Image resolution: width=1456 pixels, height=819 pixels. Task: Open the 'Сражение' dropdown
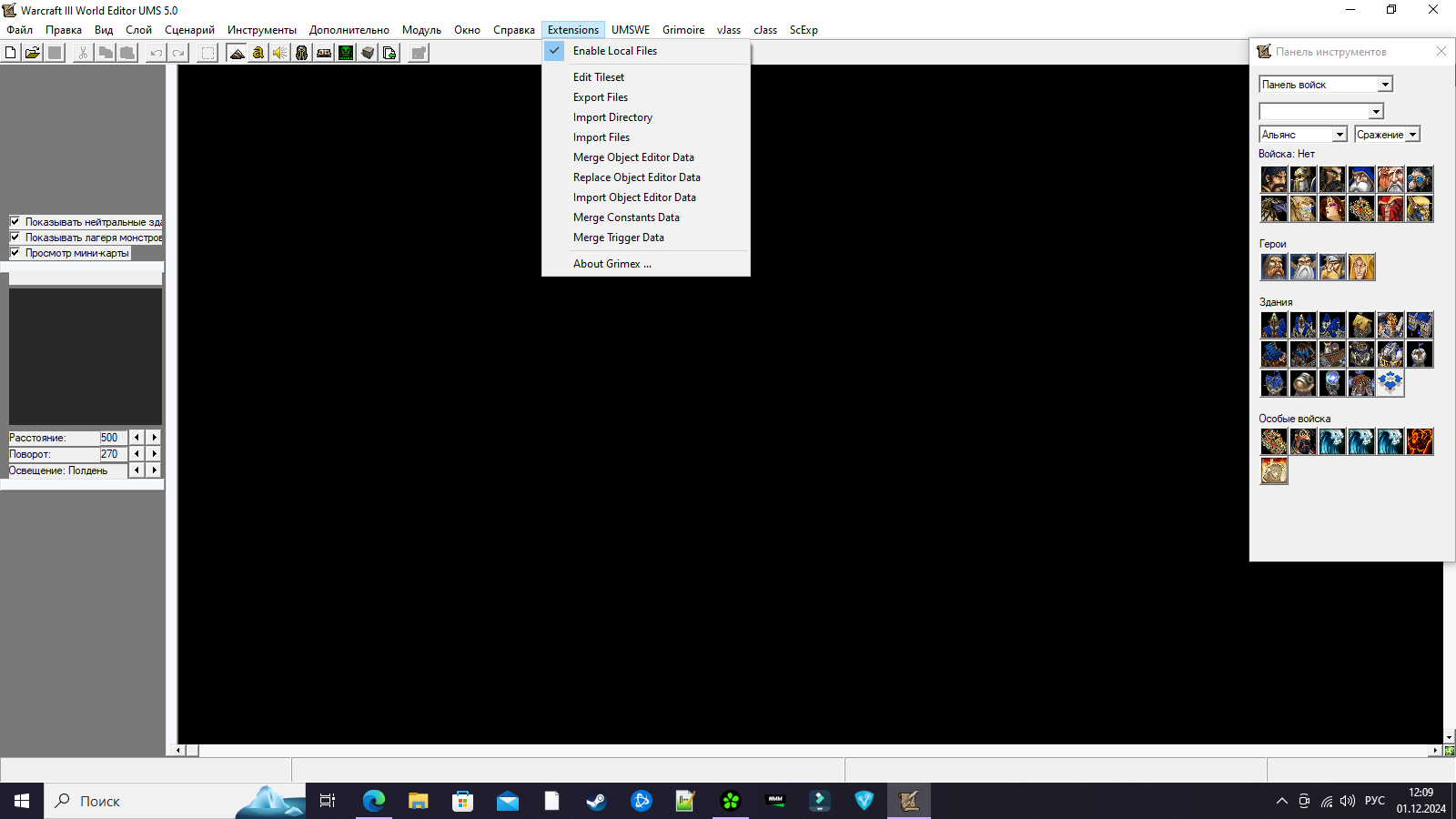click(x=1413, y=135)
